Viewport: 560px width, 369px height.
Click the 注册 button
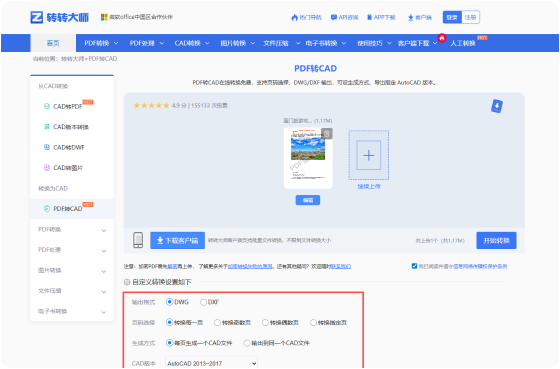click(x=470, y=17)
